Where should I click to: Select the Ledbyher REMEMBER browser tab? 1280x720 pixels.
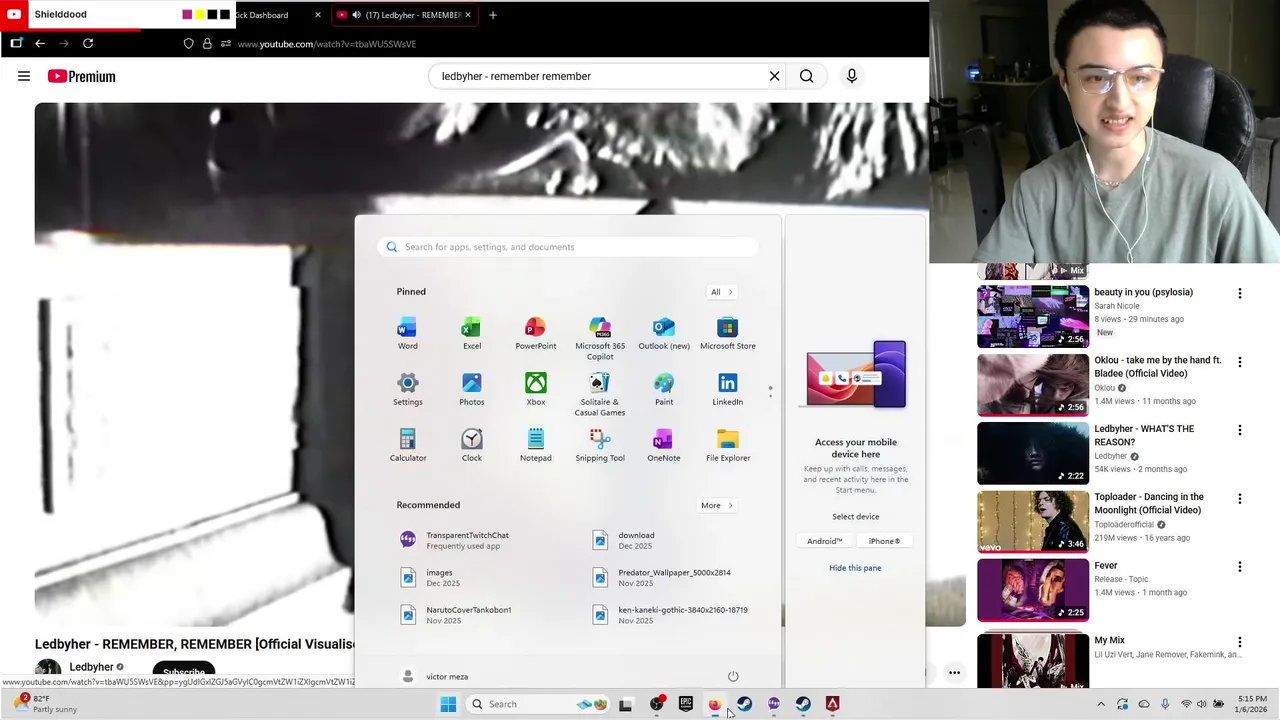404,15
